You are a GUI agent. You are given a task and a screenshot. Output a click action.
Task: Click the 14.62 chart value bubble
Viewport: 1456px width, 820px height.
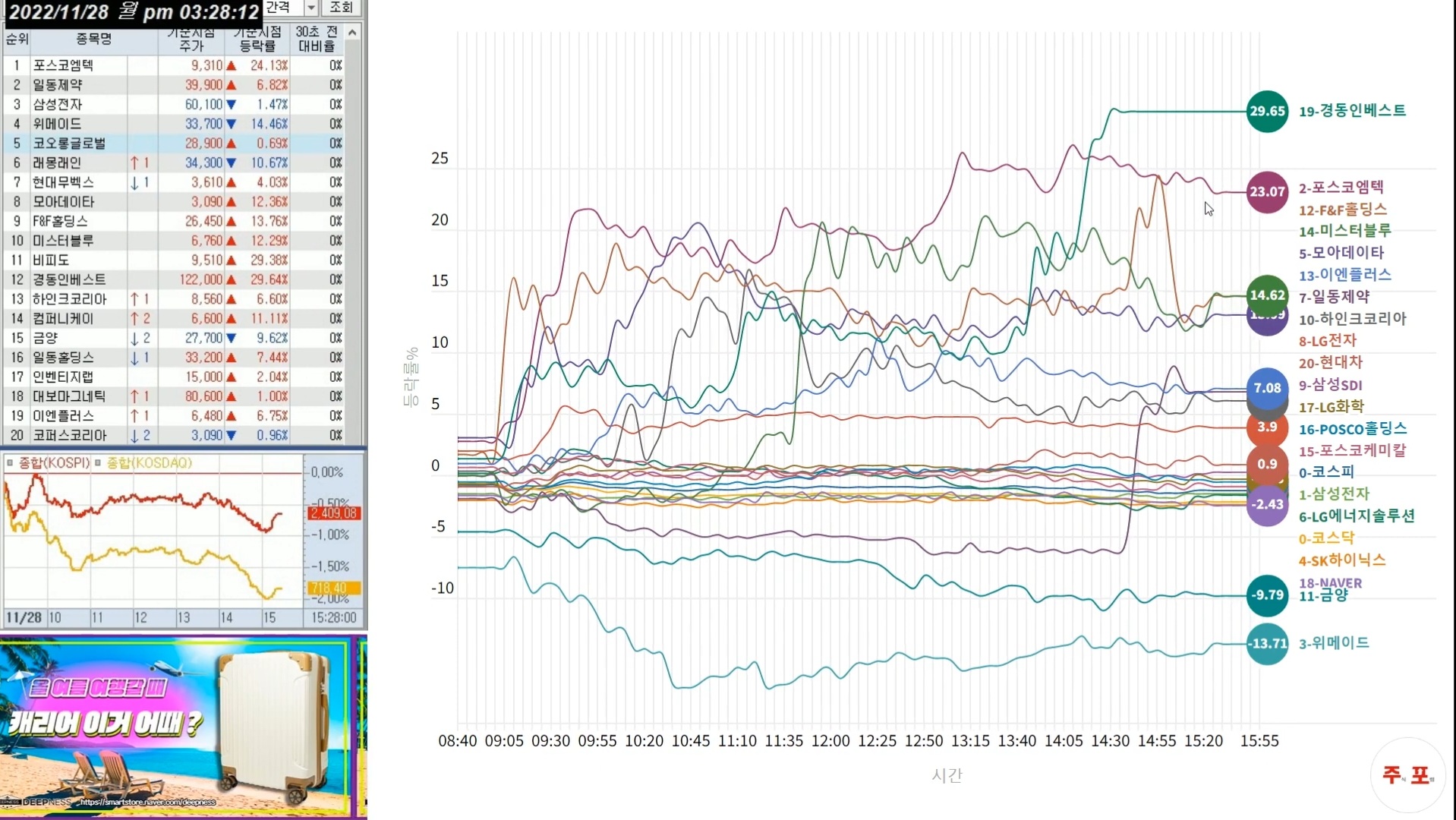tap(1267, 295)
